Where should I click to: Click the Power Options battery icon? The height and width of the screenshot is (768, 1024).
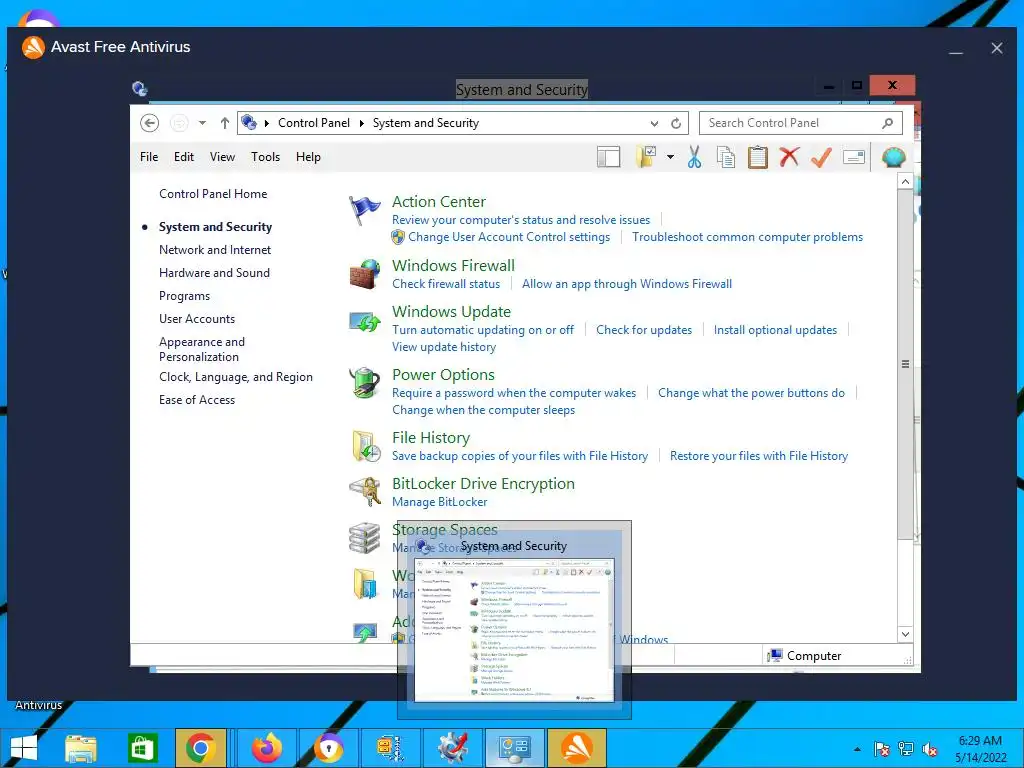(364, 383)
